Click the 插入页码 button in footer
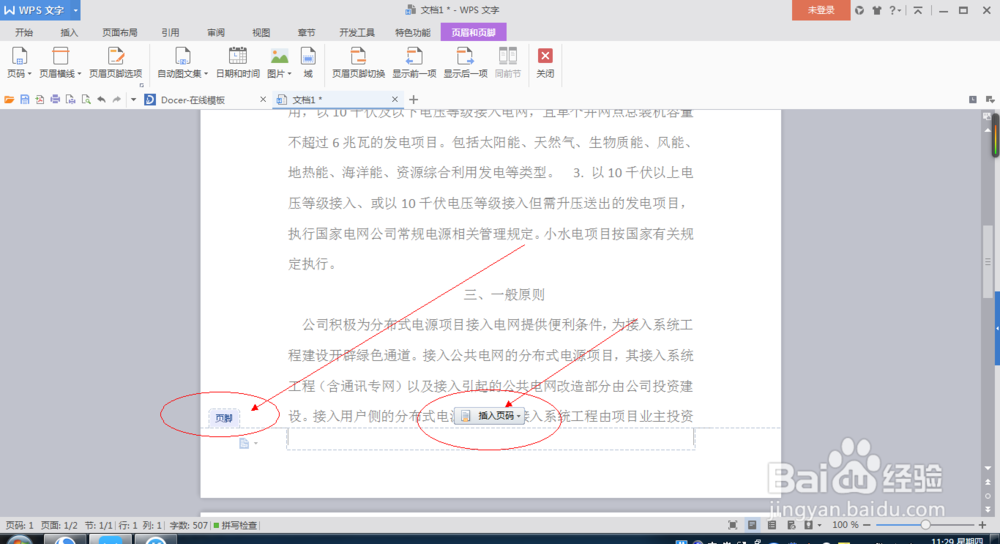Viewport: 1000px width, 544px height. [x=489, y=416]
